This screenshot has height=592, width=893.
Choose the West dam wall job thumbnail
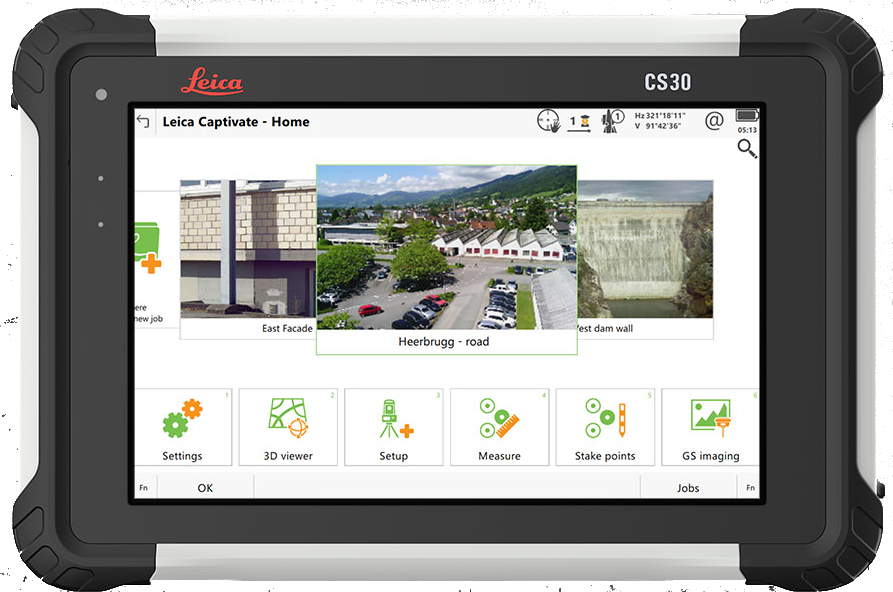645,259
